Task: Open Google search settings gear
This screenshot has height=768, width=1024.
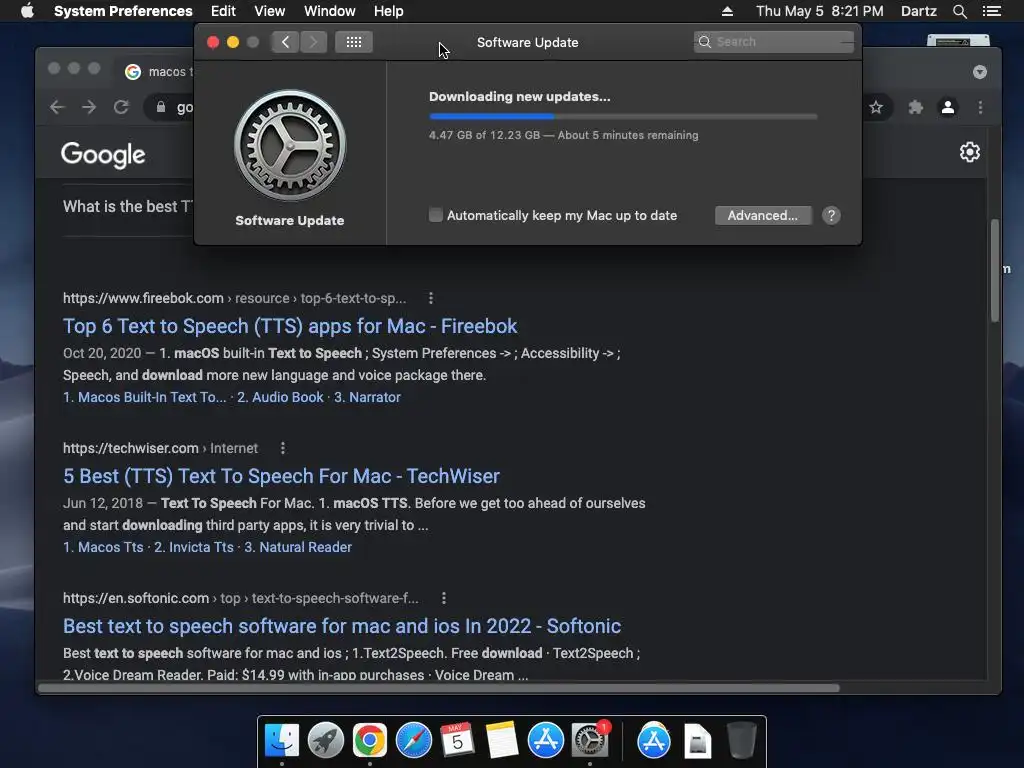Action: tap(970, 152)
